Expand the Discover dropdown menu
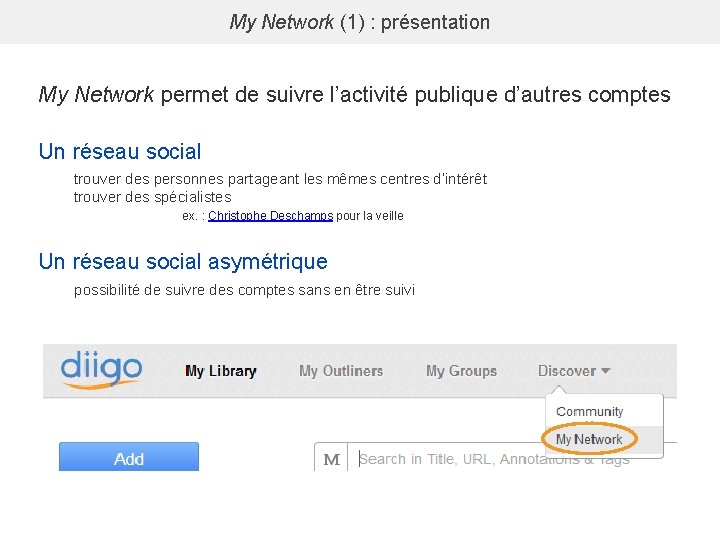The height and width of the screenshot is (540, 720). click(574, 371)
